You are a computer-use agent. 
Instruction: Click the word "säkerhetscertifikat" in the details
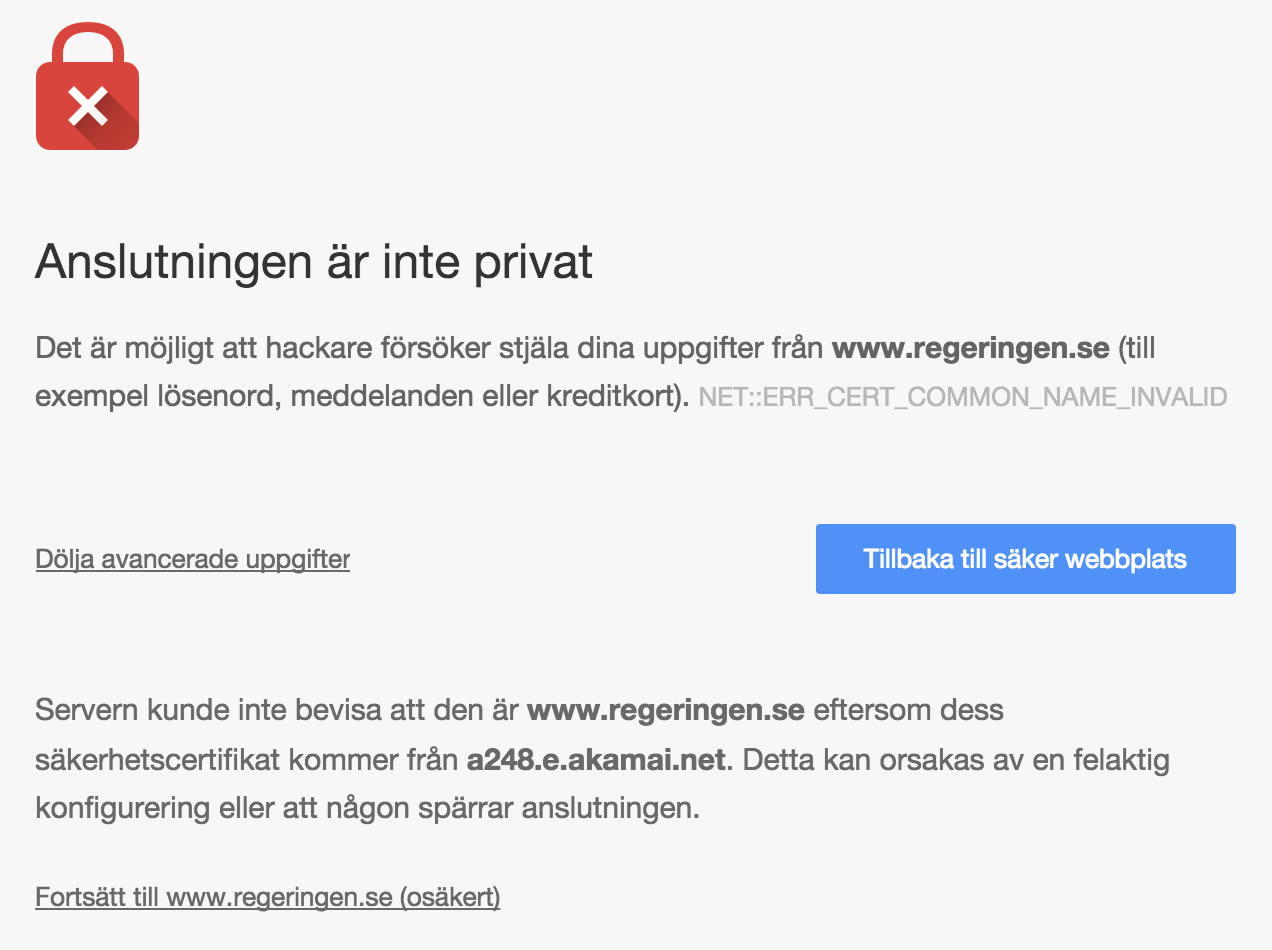(158, 760)
